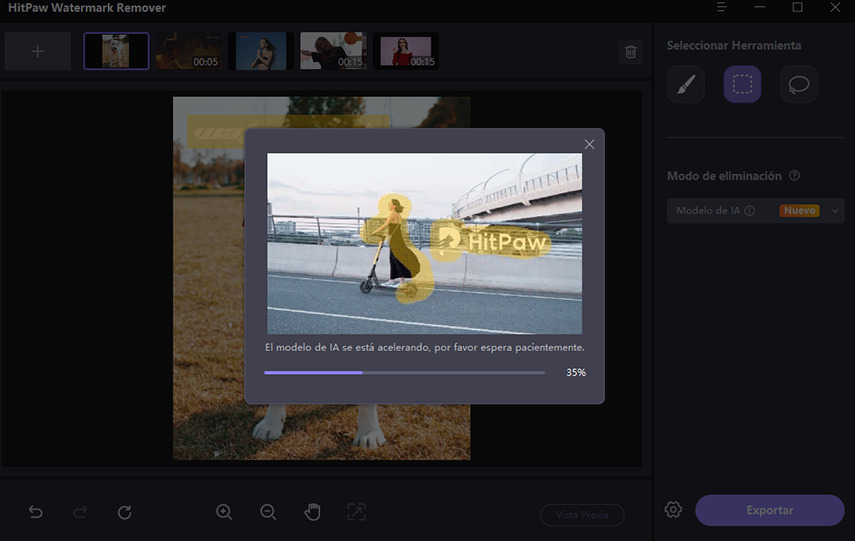Viewport: 855px width, 541px height.
Task: Close the AI model progress dialog
Action: tap(589, 145)
